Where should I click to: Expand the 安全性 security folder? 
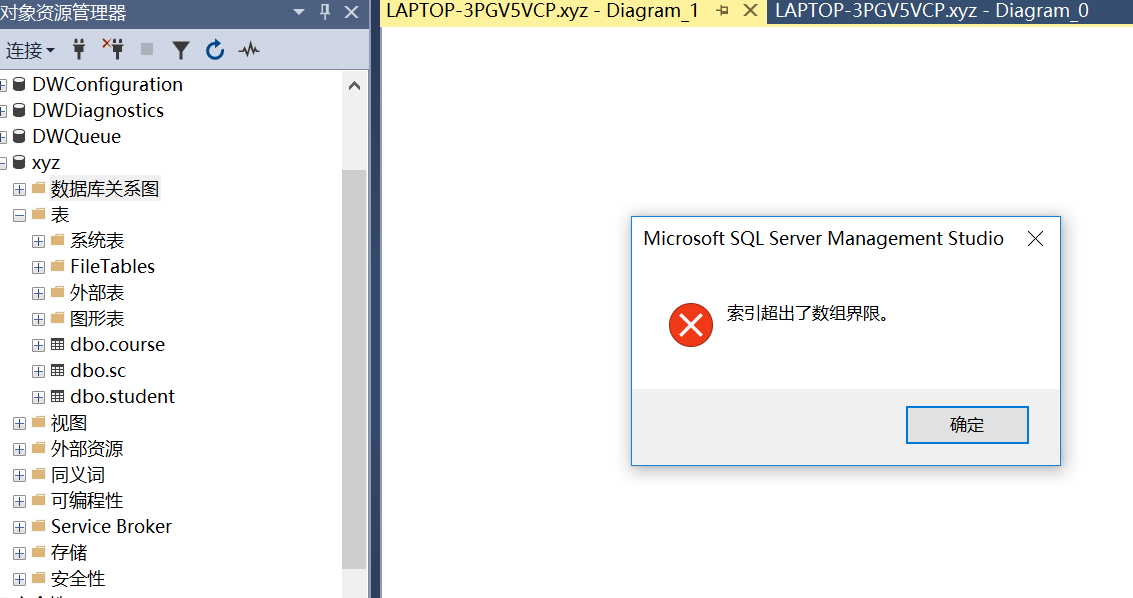tap(20, 579)
